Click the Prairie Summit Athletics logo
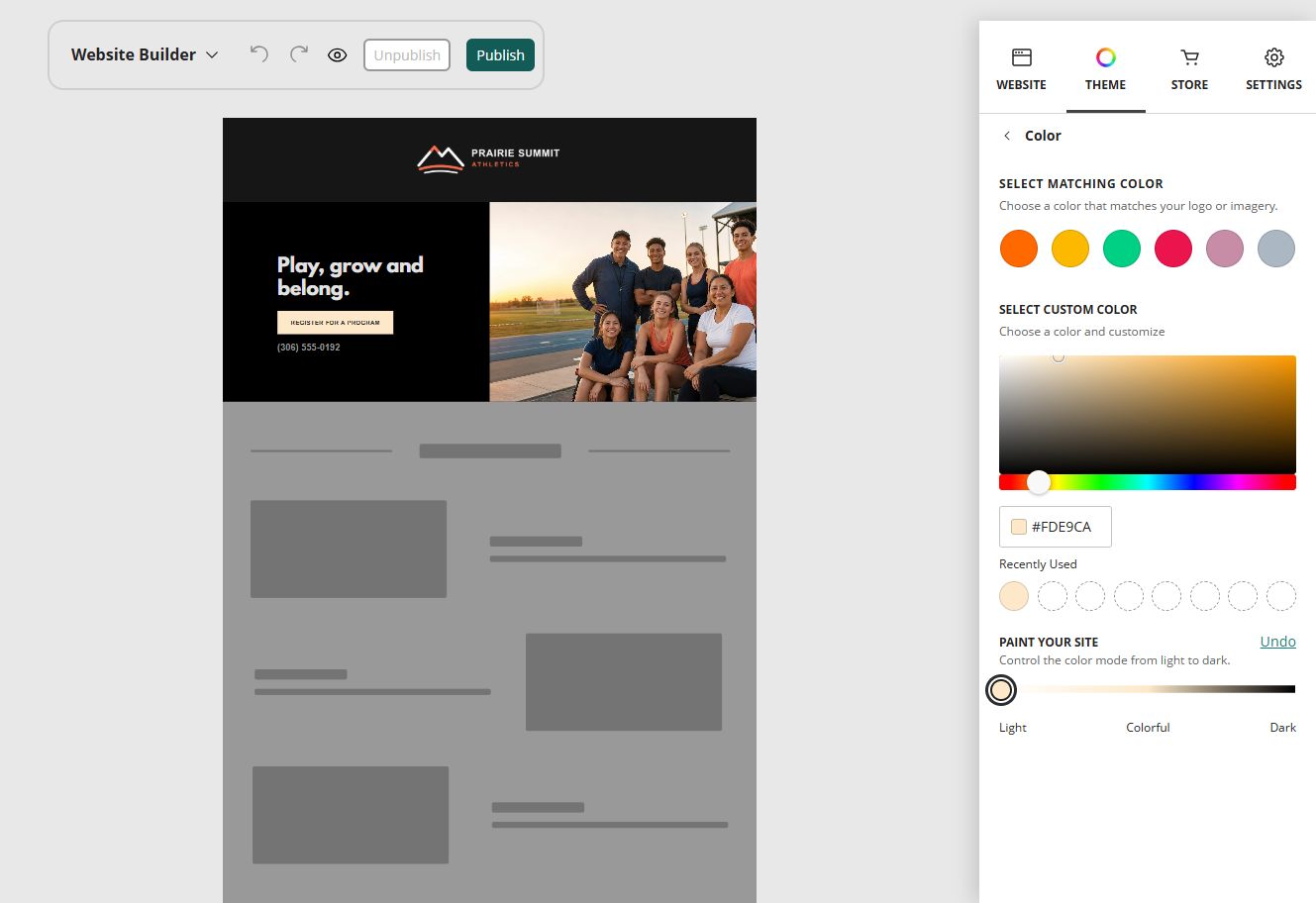This screenshot has width=1316, height=903. pyautogui.click(x=489, y=158)
